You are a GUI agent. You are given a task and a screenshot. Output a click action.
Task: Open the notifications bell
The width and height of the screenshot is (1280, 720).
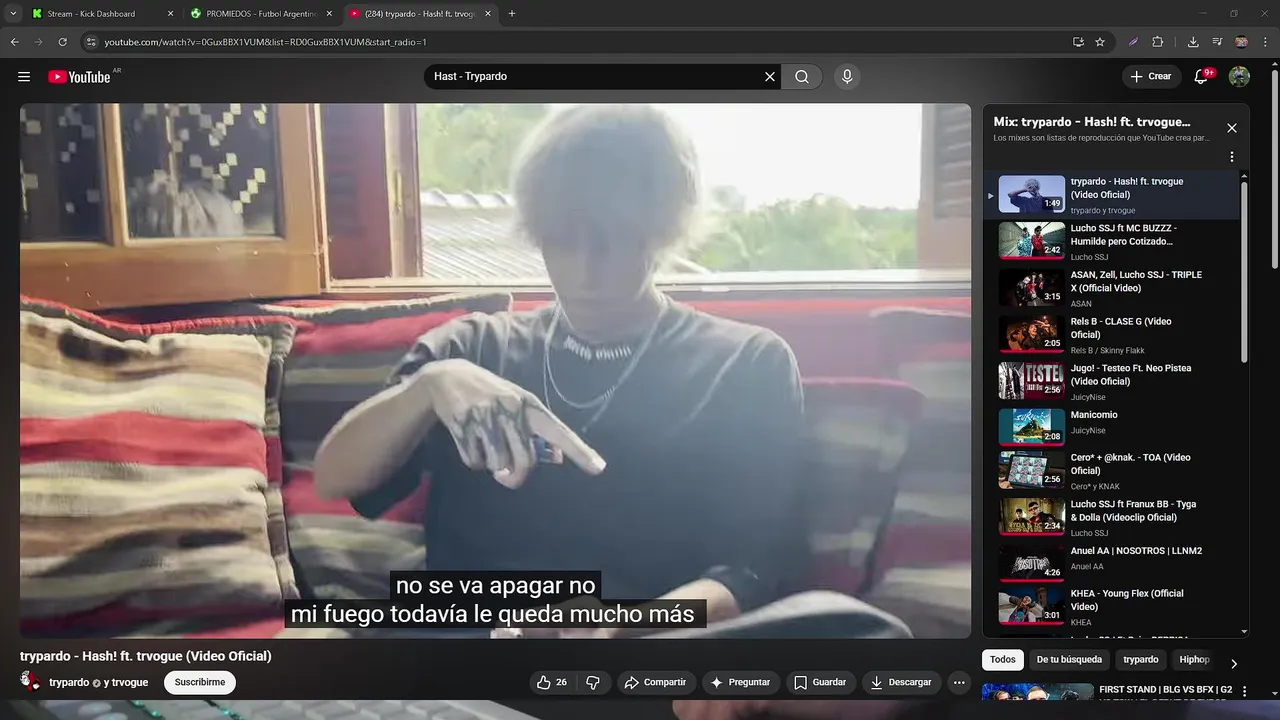(1202, 77)
